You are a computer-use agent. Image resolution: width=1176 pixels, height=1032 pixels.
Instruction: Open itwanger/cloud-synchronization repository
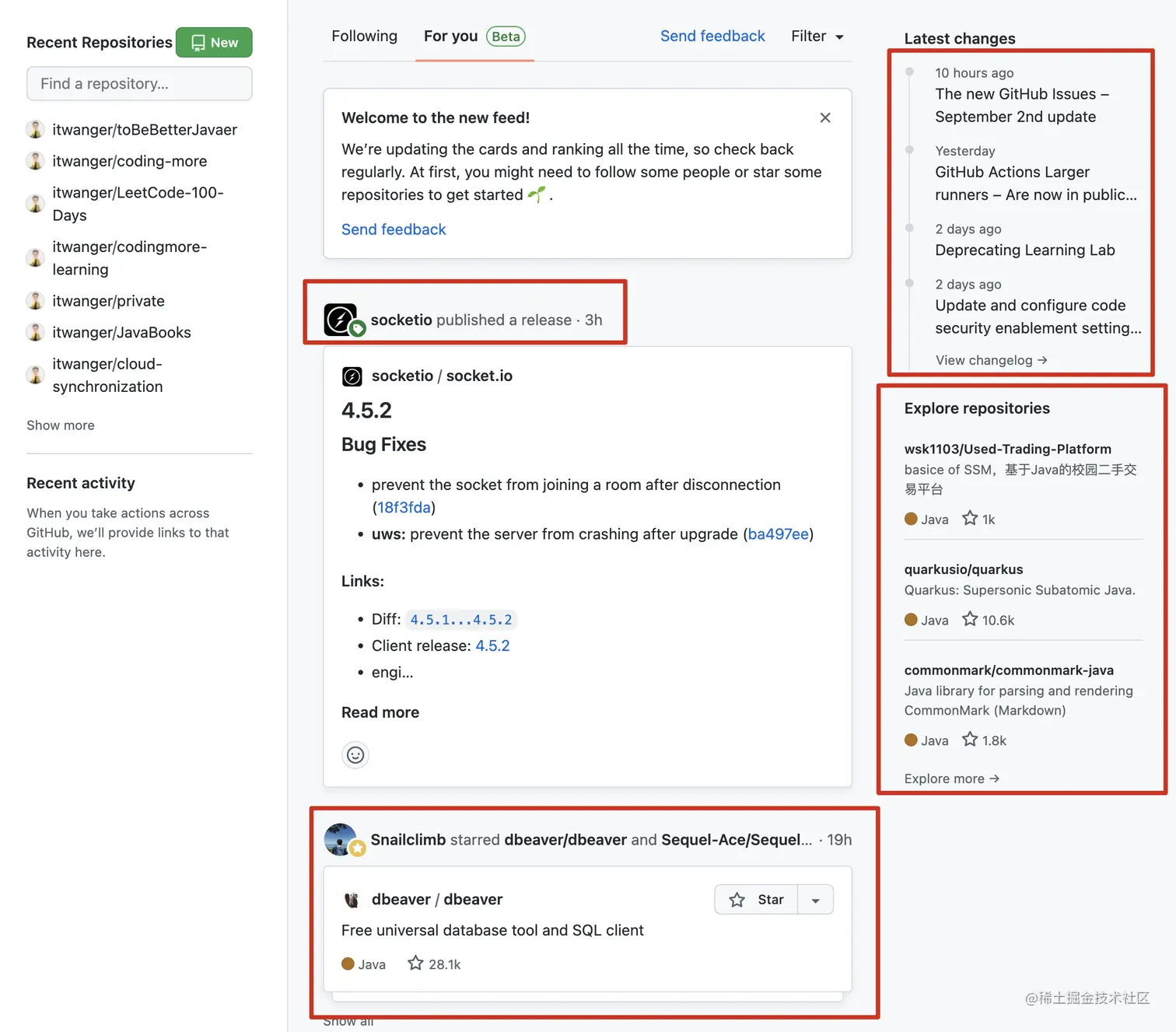[107, 375]
